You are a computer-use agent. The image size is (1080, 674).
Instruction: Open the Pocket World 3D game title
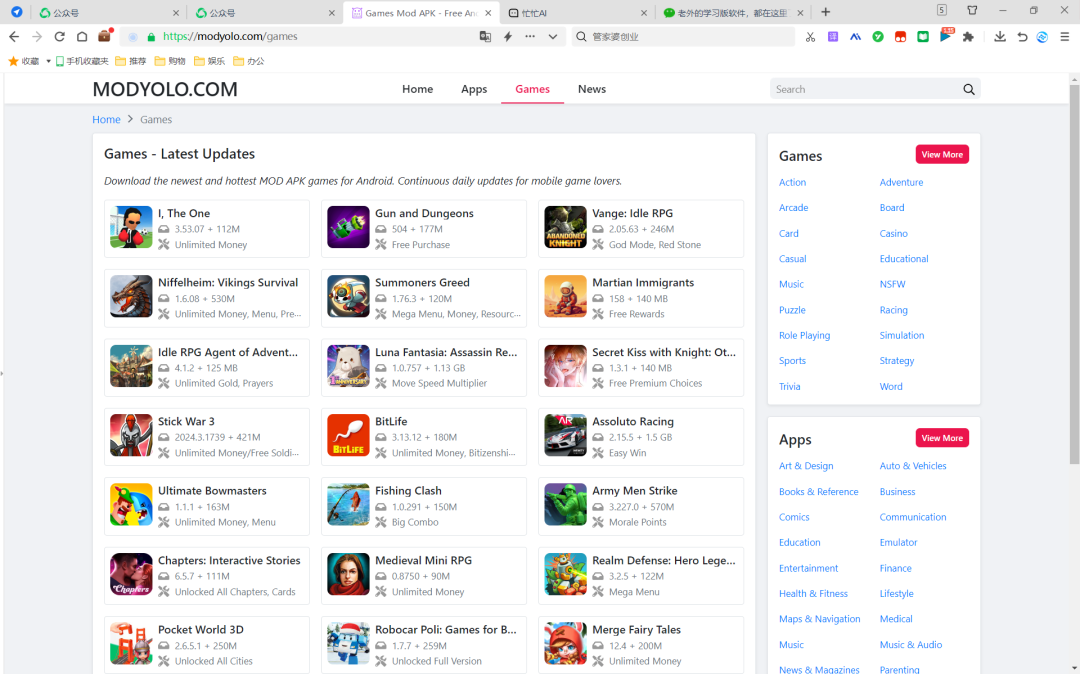(x=200, y=630)
